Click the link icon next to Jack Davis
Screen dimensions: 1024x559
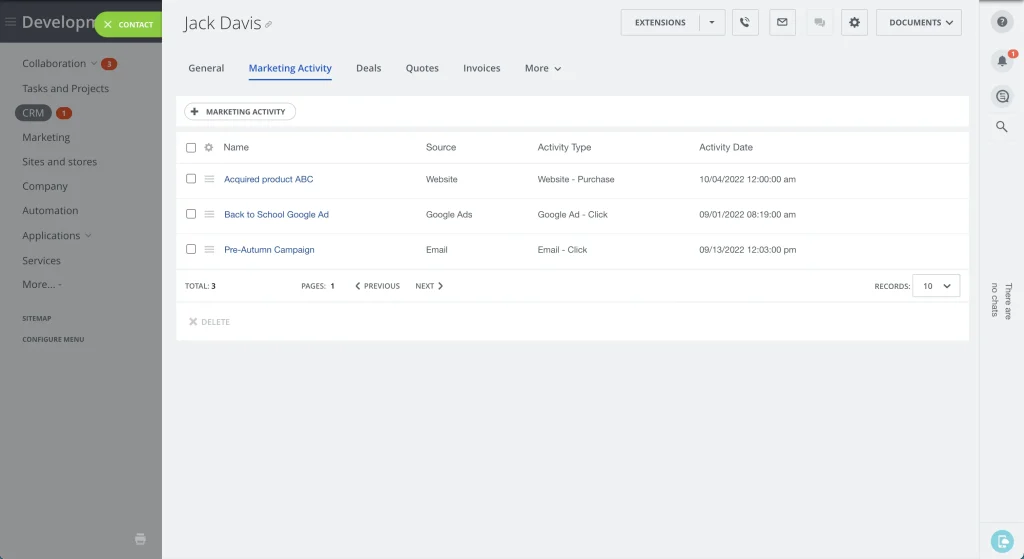point(268,25)
